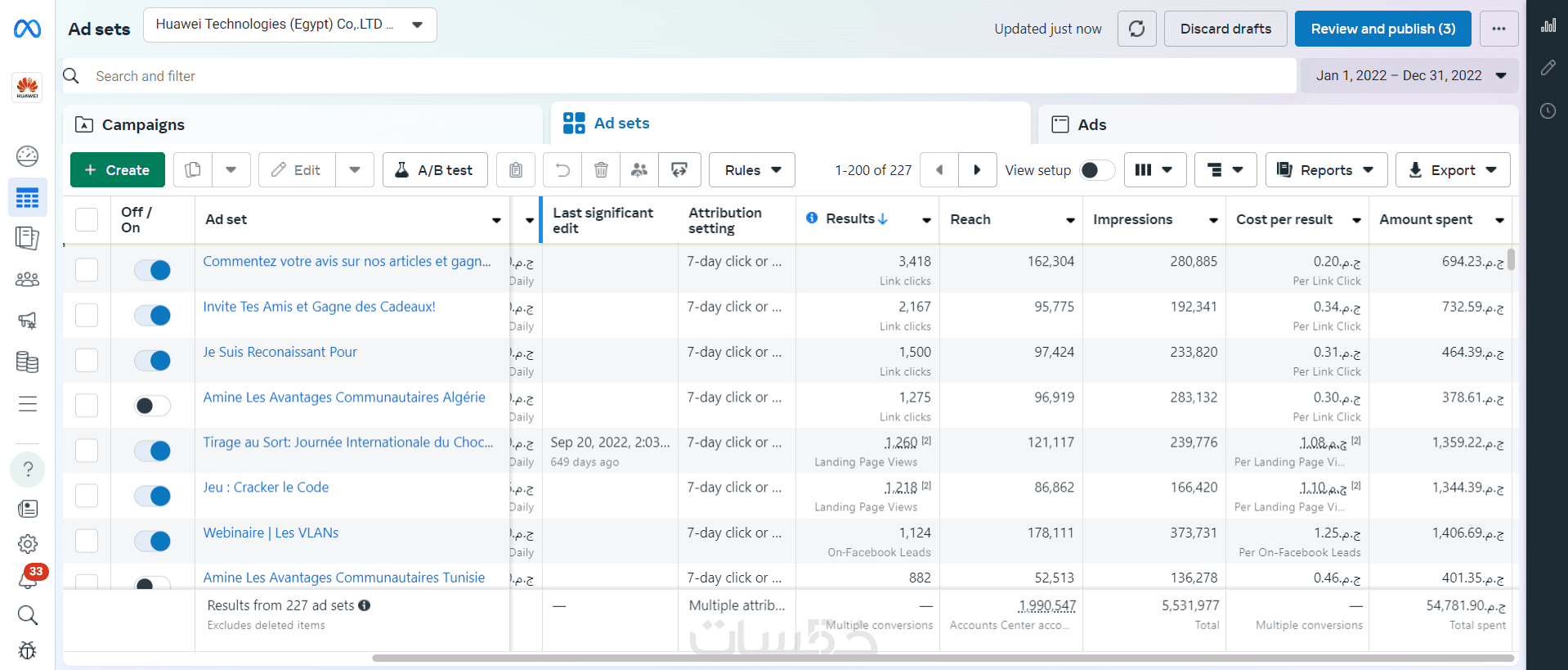Screen dimensions: 1568x670
Task: Expand the duplicate options dropdown arrow
Action: tap(231, 170)
